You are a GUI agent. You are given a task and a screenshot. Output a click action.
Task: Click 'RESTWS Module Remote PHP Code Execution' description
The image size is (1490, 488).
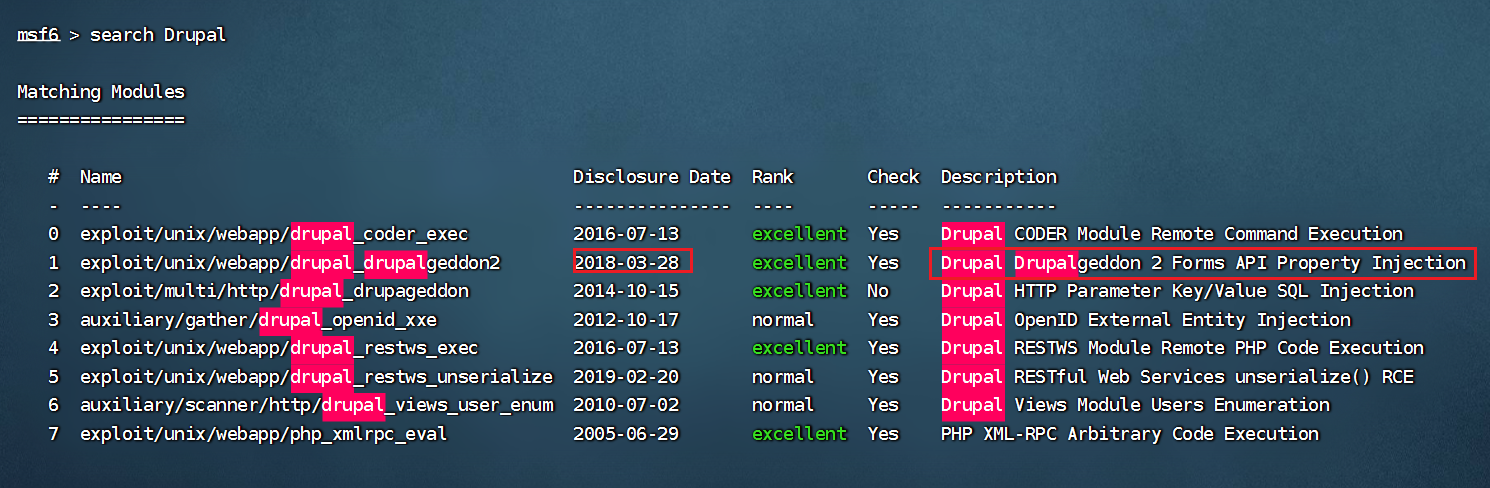tap(1219, 348)
